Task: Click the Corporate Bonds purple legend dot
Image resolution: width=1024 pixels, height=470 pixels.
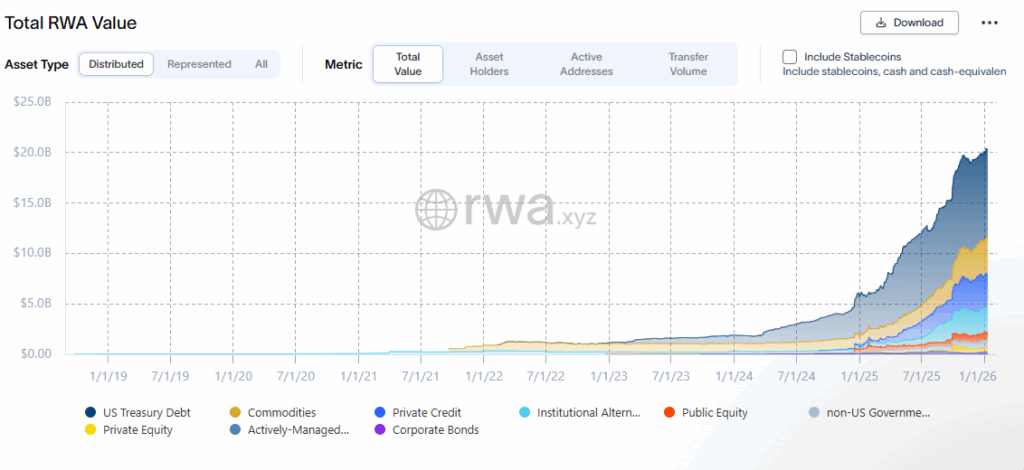Action: 379,430
